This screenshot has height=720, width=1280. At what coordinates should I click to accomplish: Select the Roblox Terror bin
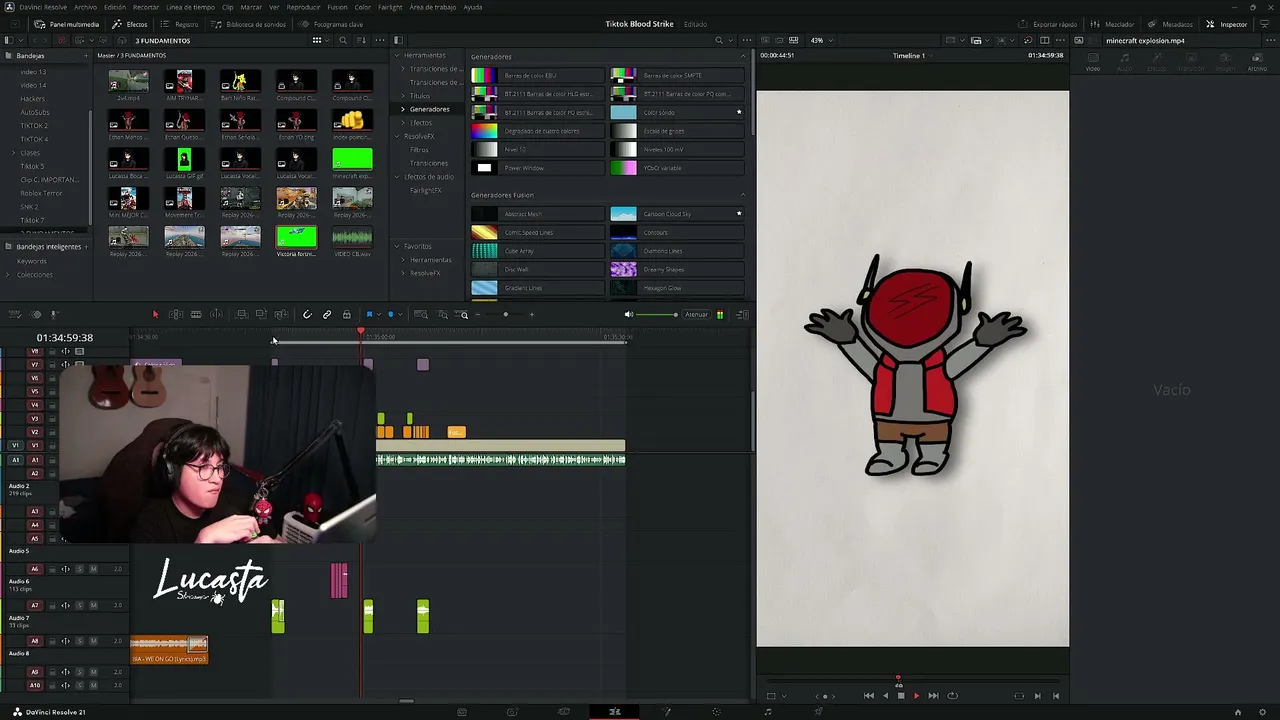[41, 193]
